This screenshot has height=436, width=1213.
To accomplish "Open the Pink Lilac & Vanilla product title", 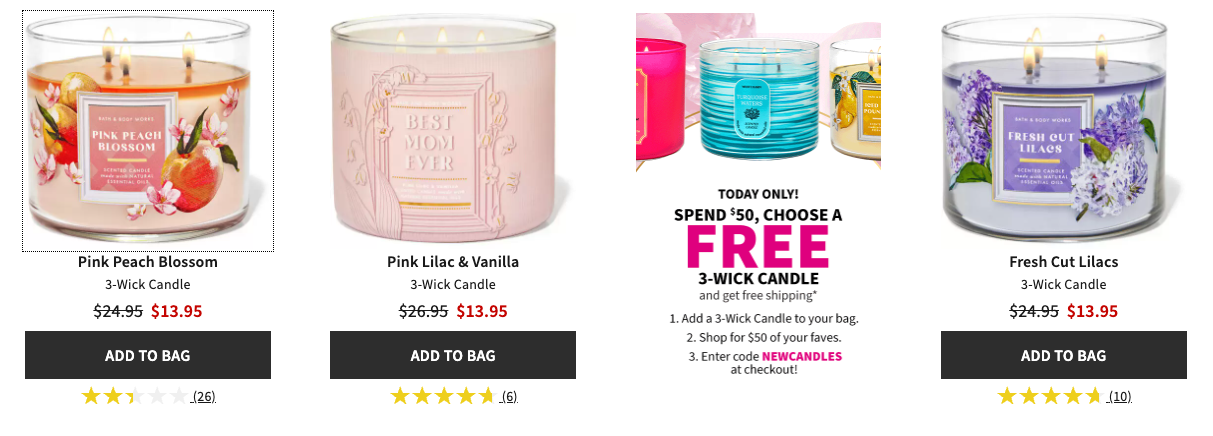I will click(x=453, y=262).
